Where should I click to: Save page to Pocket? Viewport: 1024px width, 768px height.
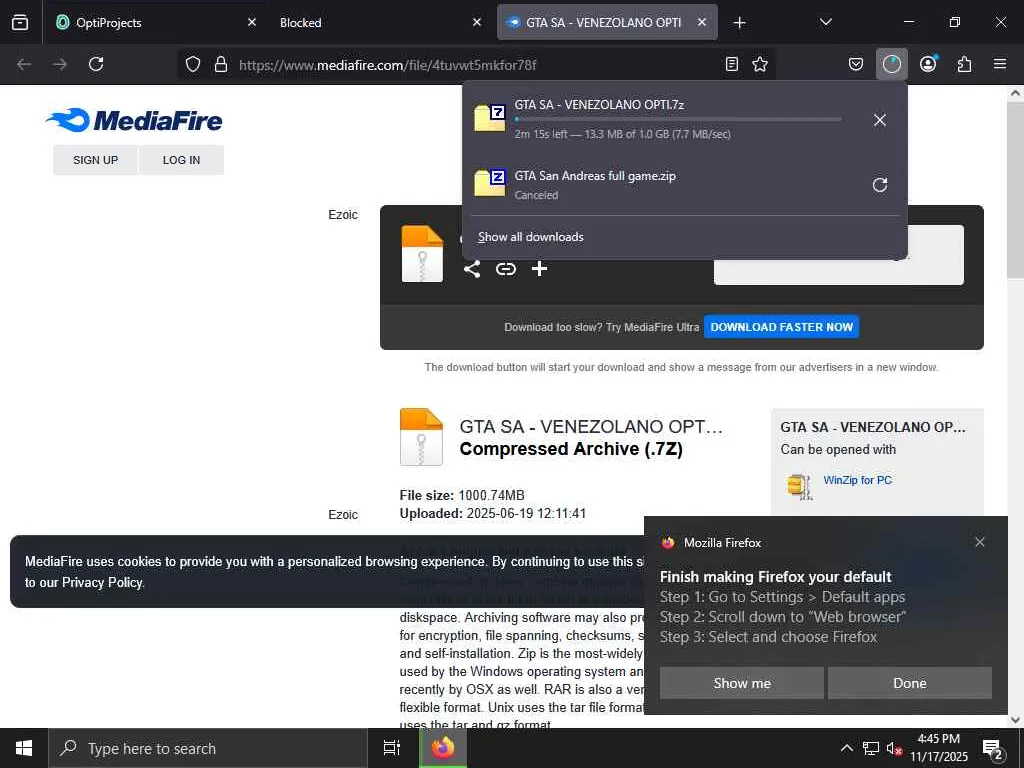pos(856,64)
